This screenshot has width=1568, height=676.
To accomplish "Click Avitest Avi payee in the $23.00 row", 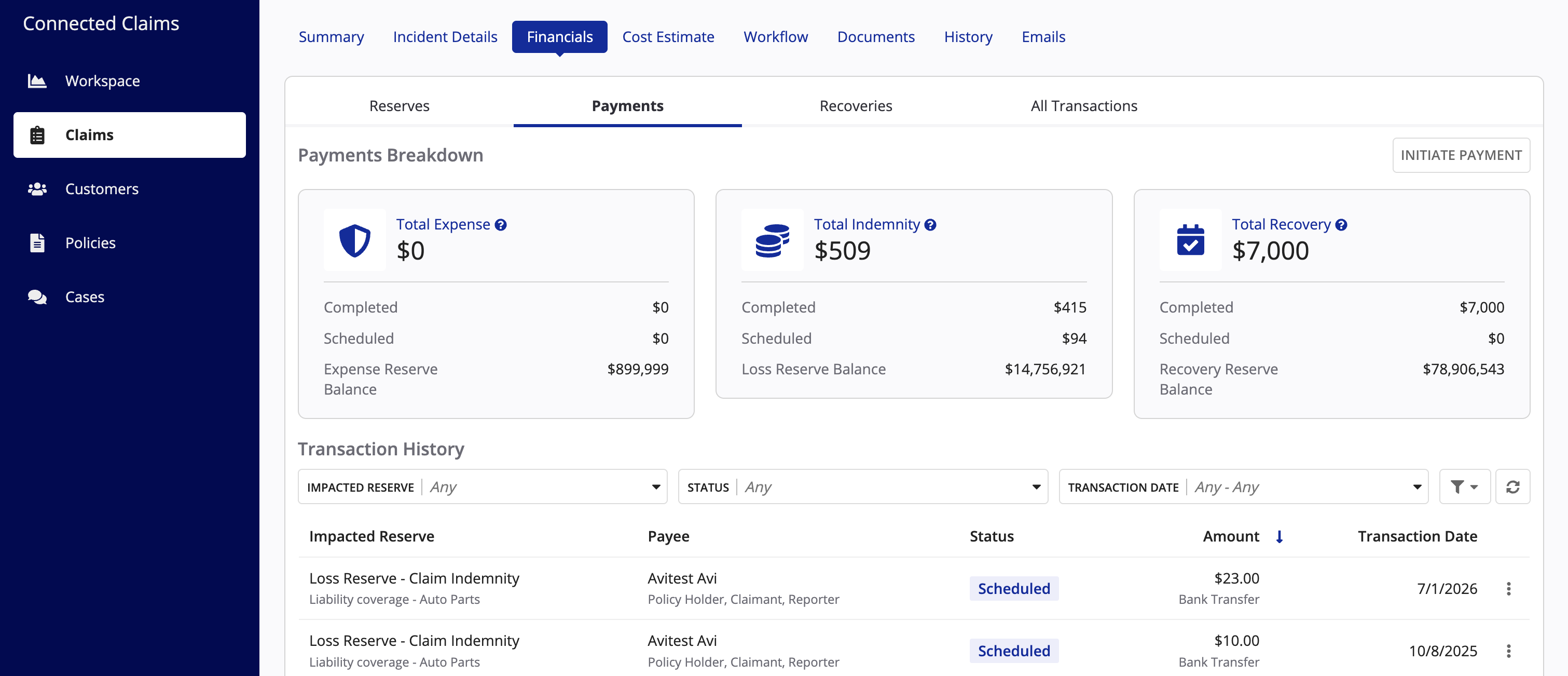I will coord(682,578).
